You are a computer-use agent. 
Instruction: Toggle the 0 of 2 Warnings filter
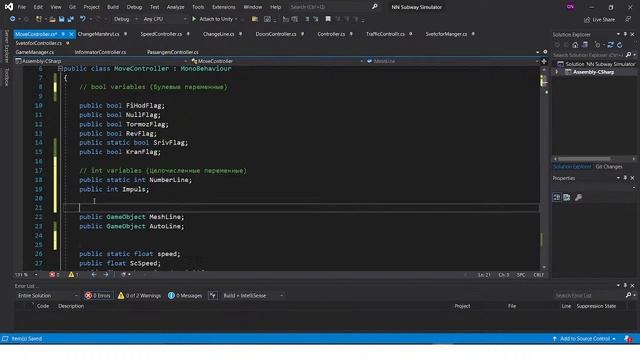click(140, 296)
